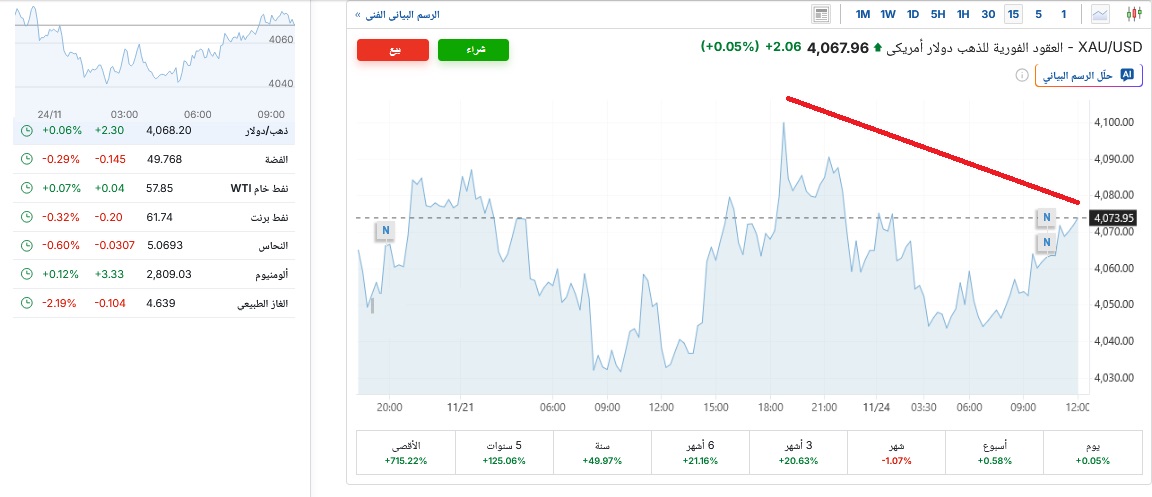Select the area chart type icon
The image size is (1152, 497).
1100,14
